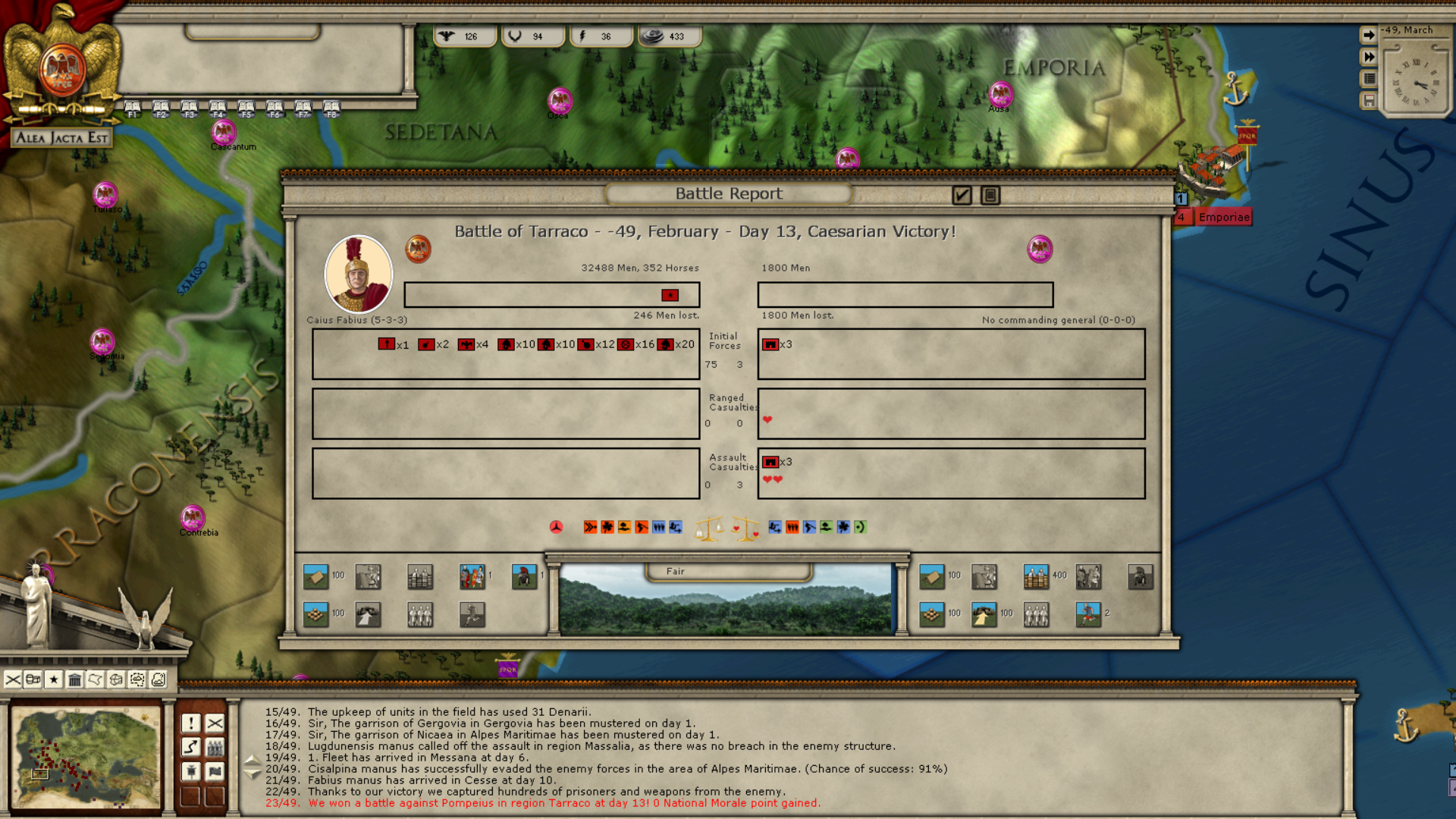Select the Osca city marker

pyautogui.click(x=560, y=101)
